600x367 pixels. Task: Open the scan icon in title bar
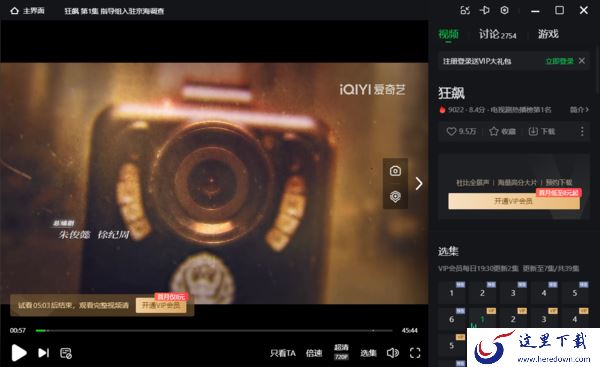[x=465, y=10]
